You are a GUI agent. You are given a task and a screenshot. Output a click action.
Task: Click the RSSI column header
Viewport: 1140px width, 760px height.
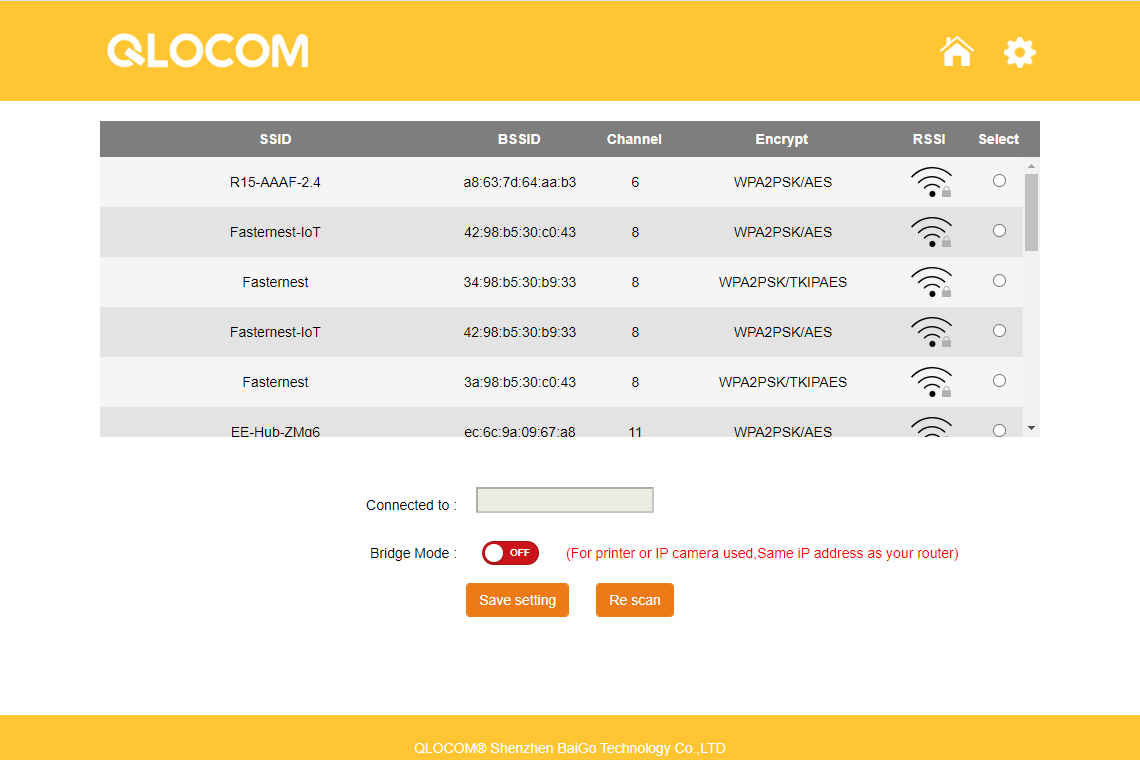coord(929,139)
